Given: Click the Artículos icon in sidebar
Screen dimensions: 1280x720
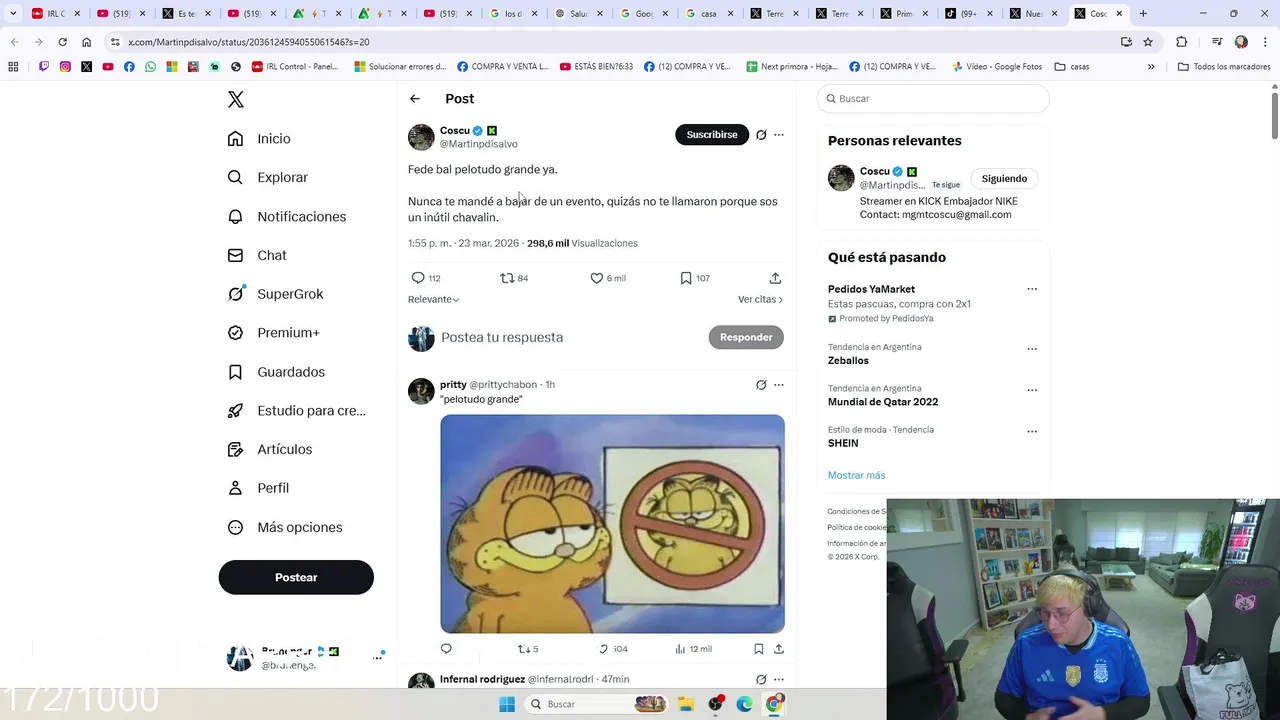Looking at the screenshot, I should pyautogui.click(x=236, y=450).
